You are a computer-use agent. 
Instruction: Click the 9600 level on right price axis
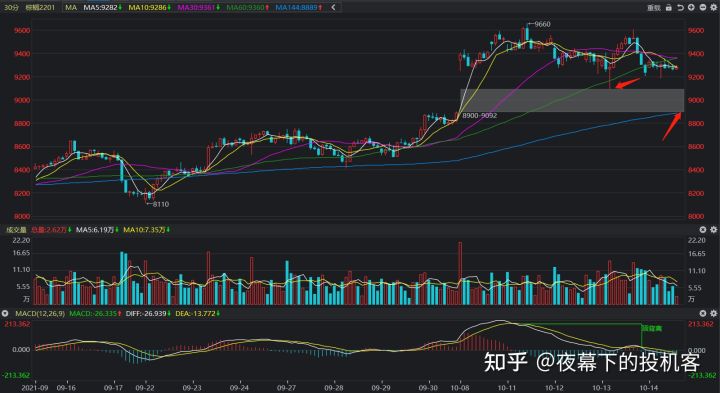point(696,31)
